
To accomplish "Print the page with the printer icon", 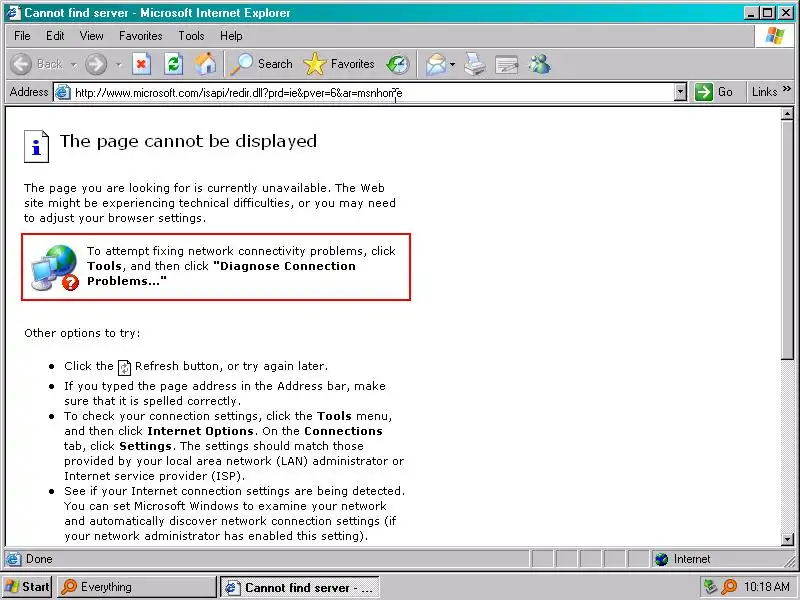I will [475, 64].
